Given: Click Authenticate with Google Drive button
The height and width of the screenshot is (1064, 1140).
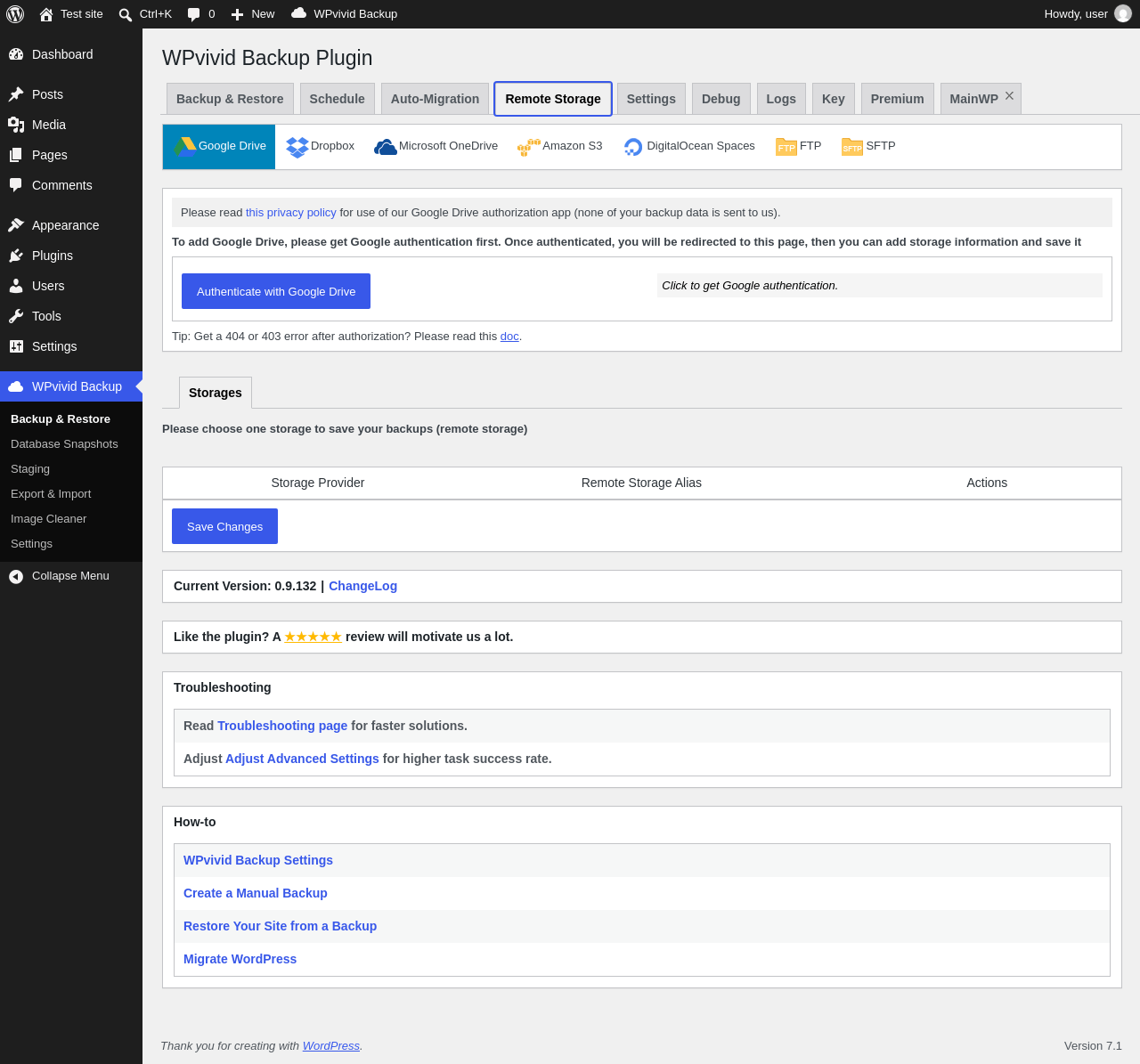Looking at the screenshot, I should 276,291.
